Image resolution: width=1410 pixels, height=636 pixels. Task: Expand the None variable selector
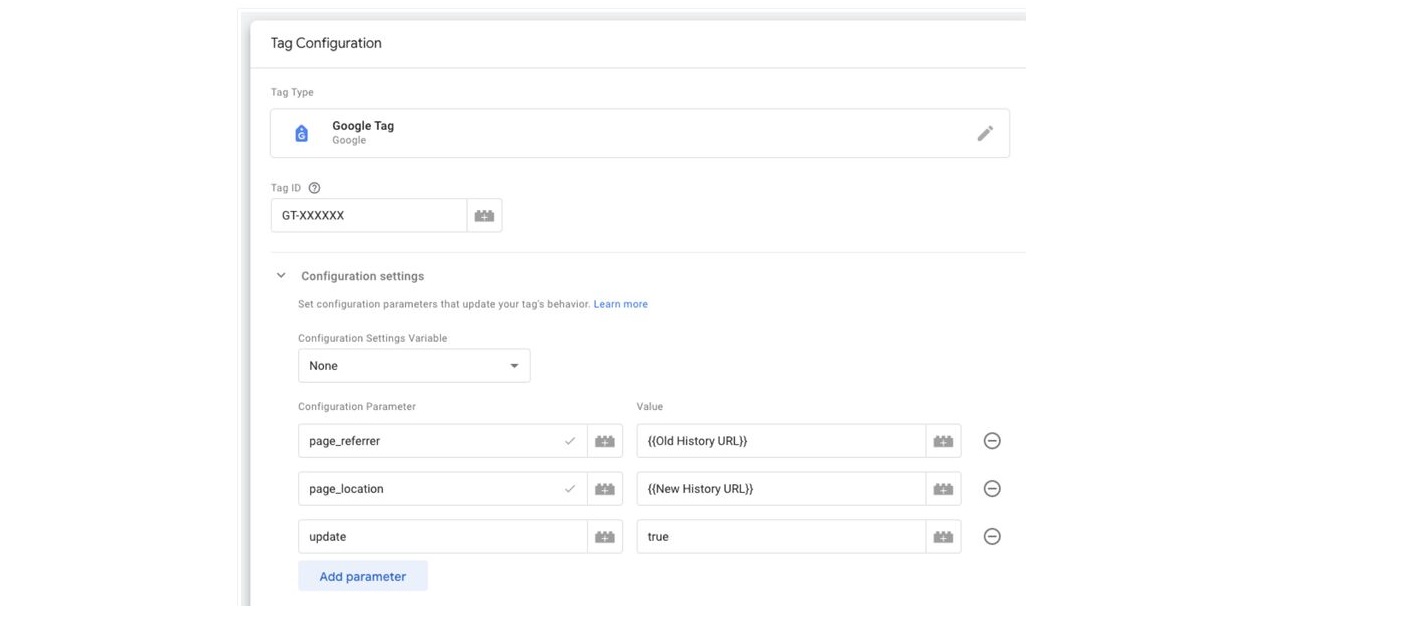tap(414, 365)
